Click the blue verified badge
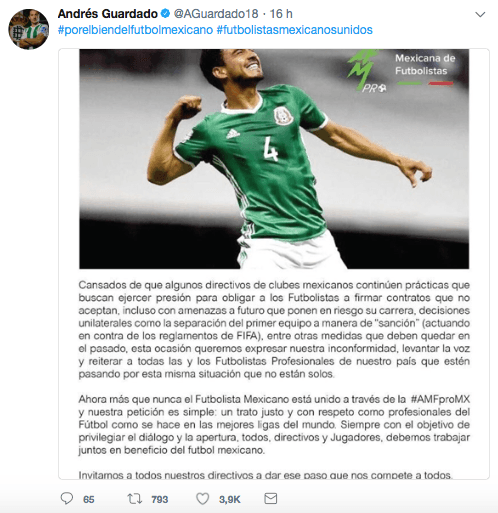 (x=165, y=14)
